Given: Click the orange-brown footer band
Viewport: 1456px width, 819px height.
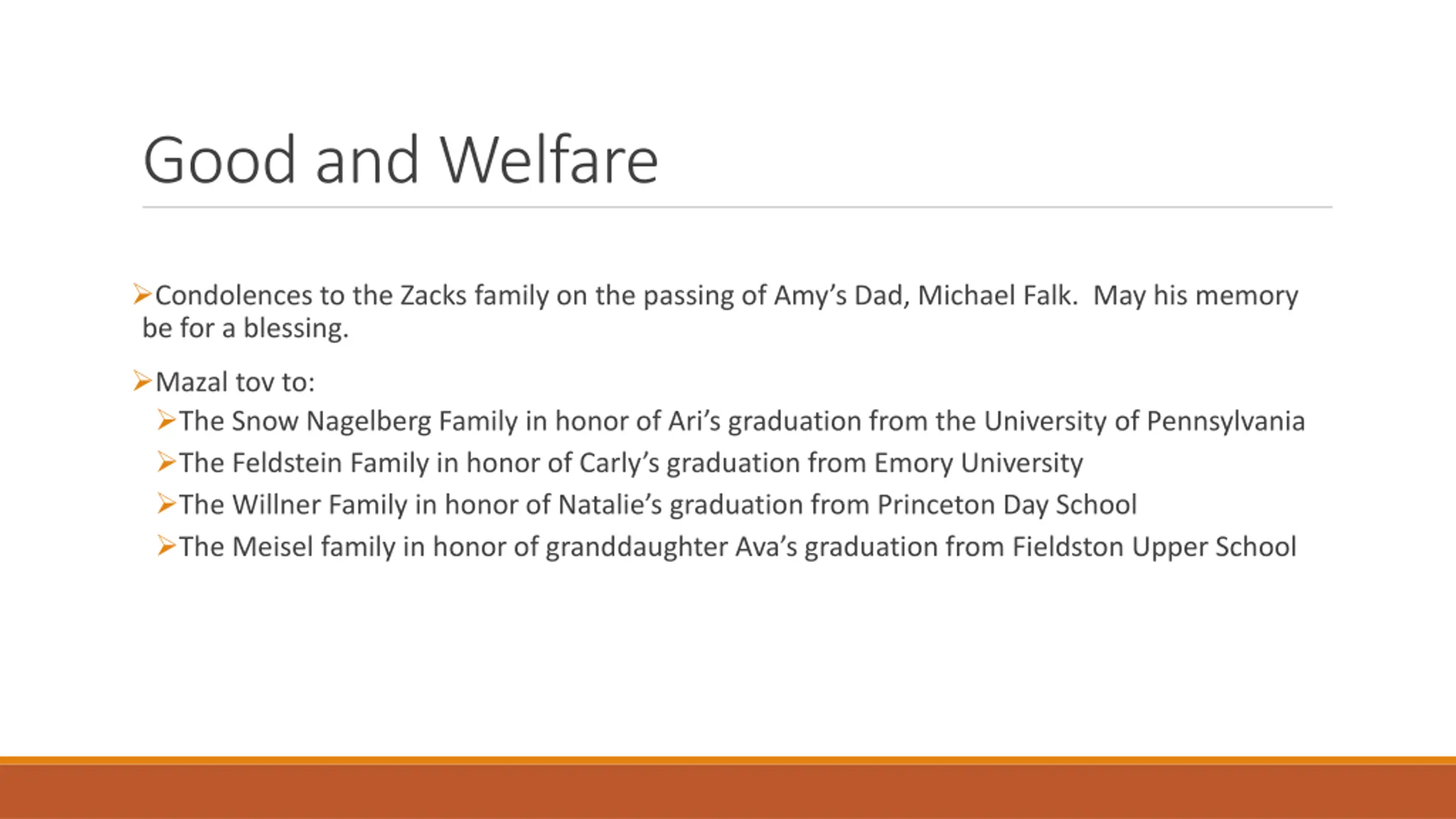Looking at the screenshot, I should tap(728, 788).
